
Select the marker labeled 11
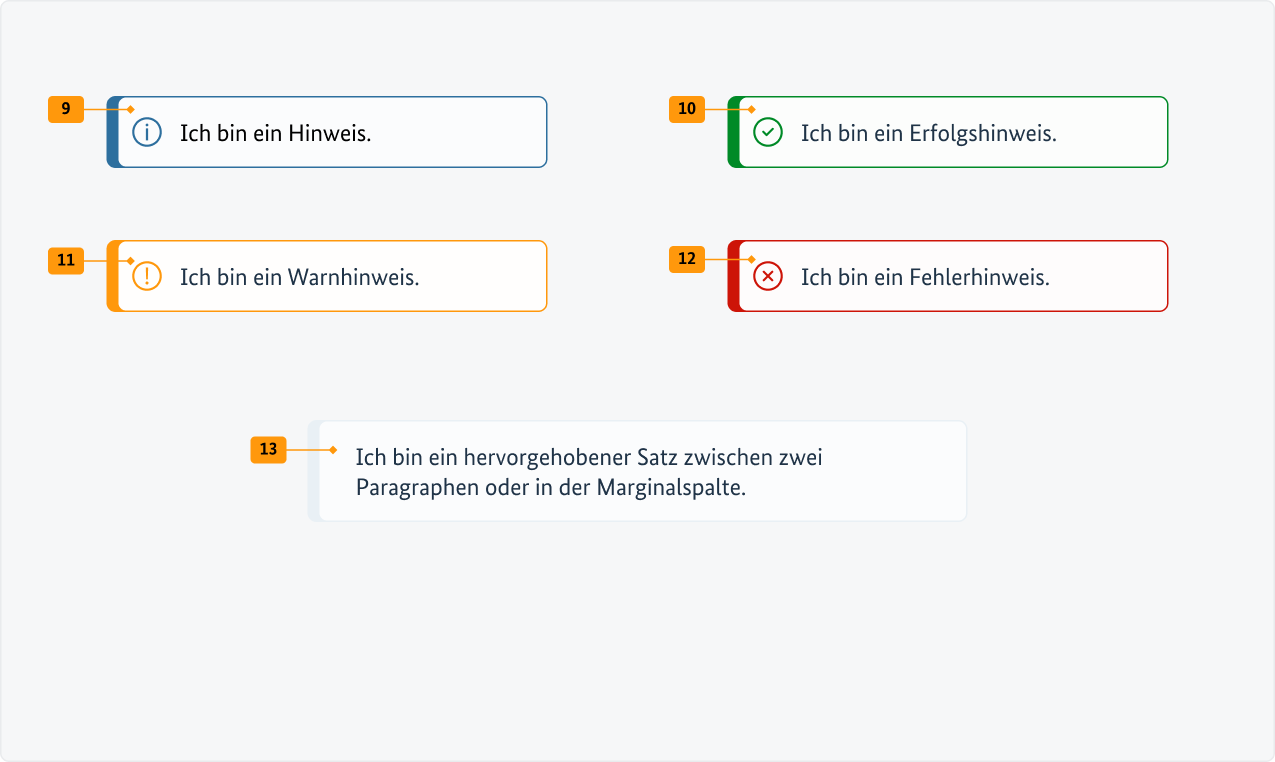pos(65,260)
